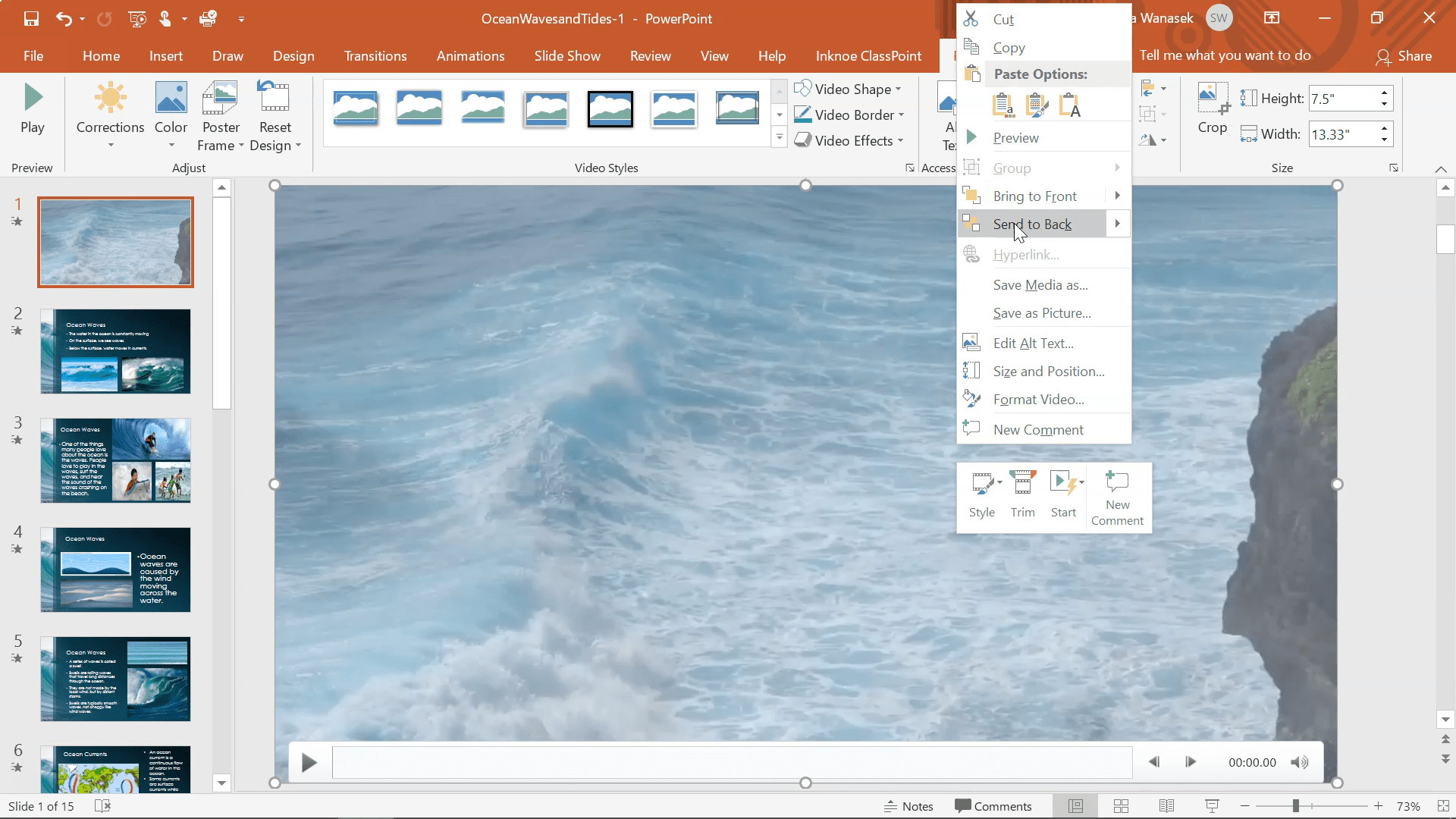
Task: Select slide 3 thumbnail in panel
Action: (x=115, y=459)
